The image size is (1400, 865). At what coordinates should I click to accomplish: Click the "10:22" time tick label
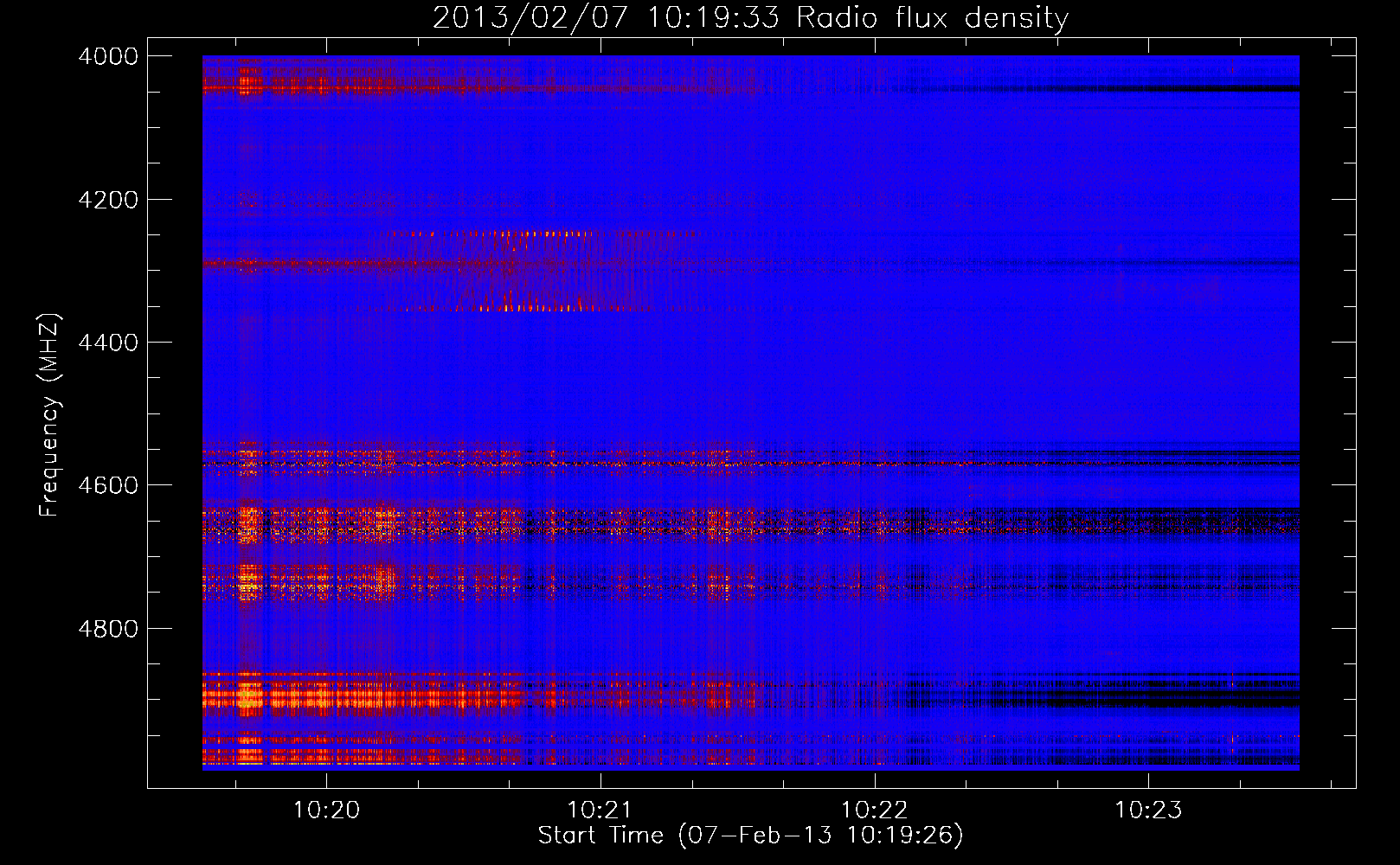click(x=875, y=811)
